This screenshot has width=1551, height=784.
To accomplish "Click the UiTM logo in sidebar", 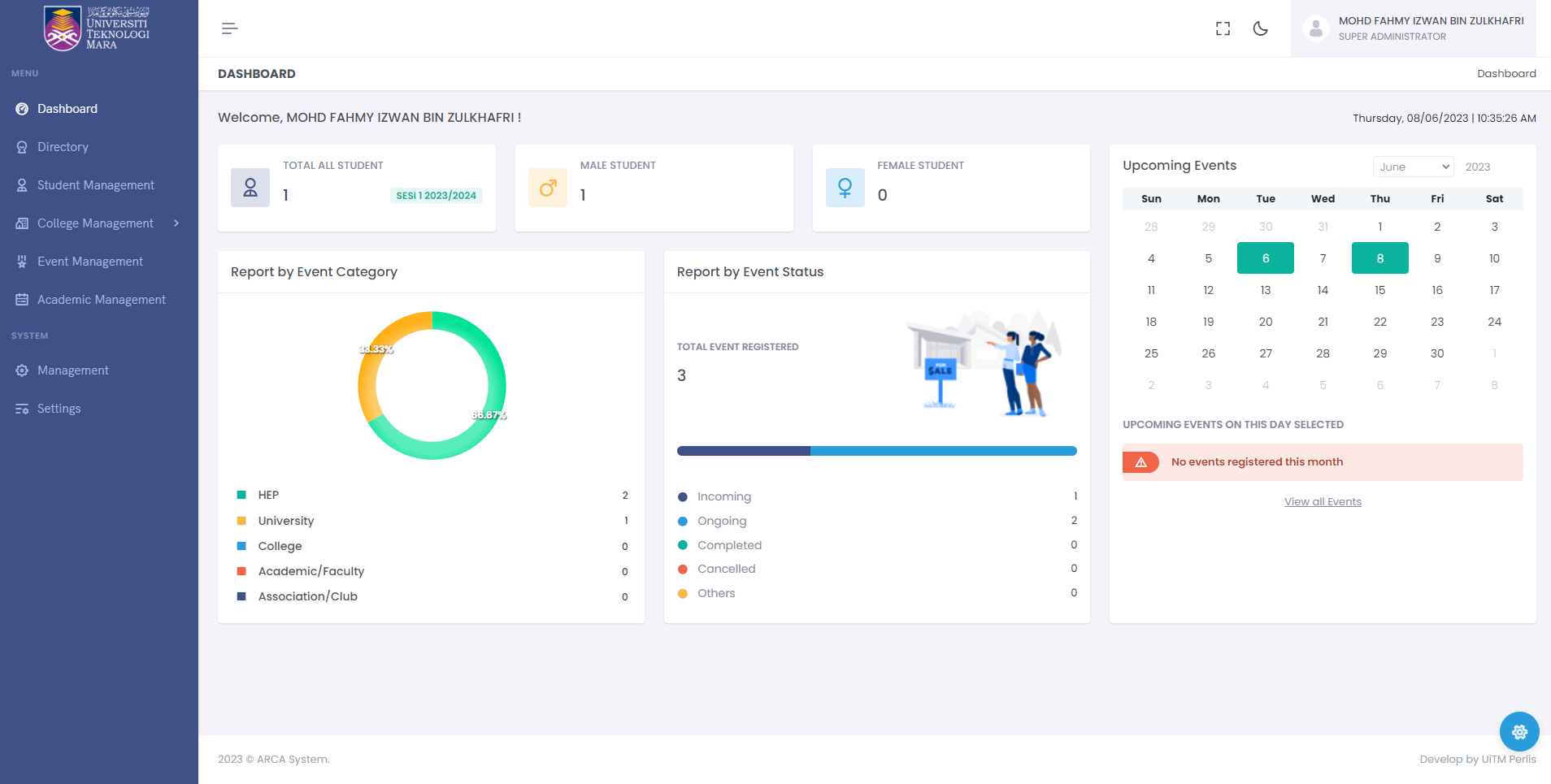I will pyautogui.click(x=98, y=28).
